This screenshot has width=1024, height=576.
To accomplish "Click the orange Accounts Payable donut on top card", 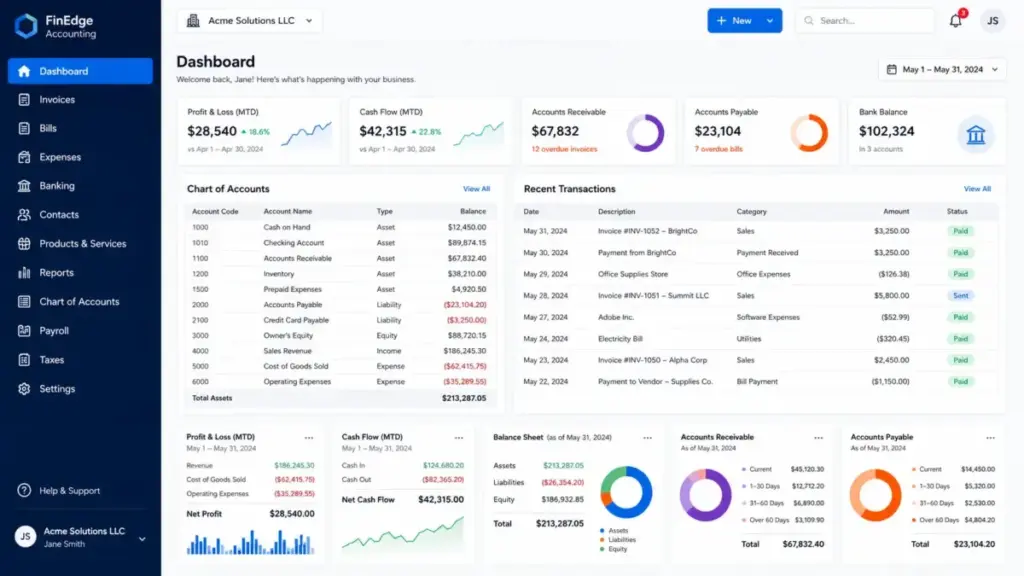I will (x=809, y=133).
